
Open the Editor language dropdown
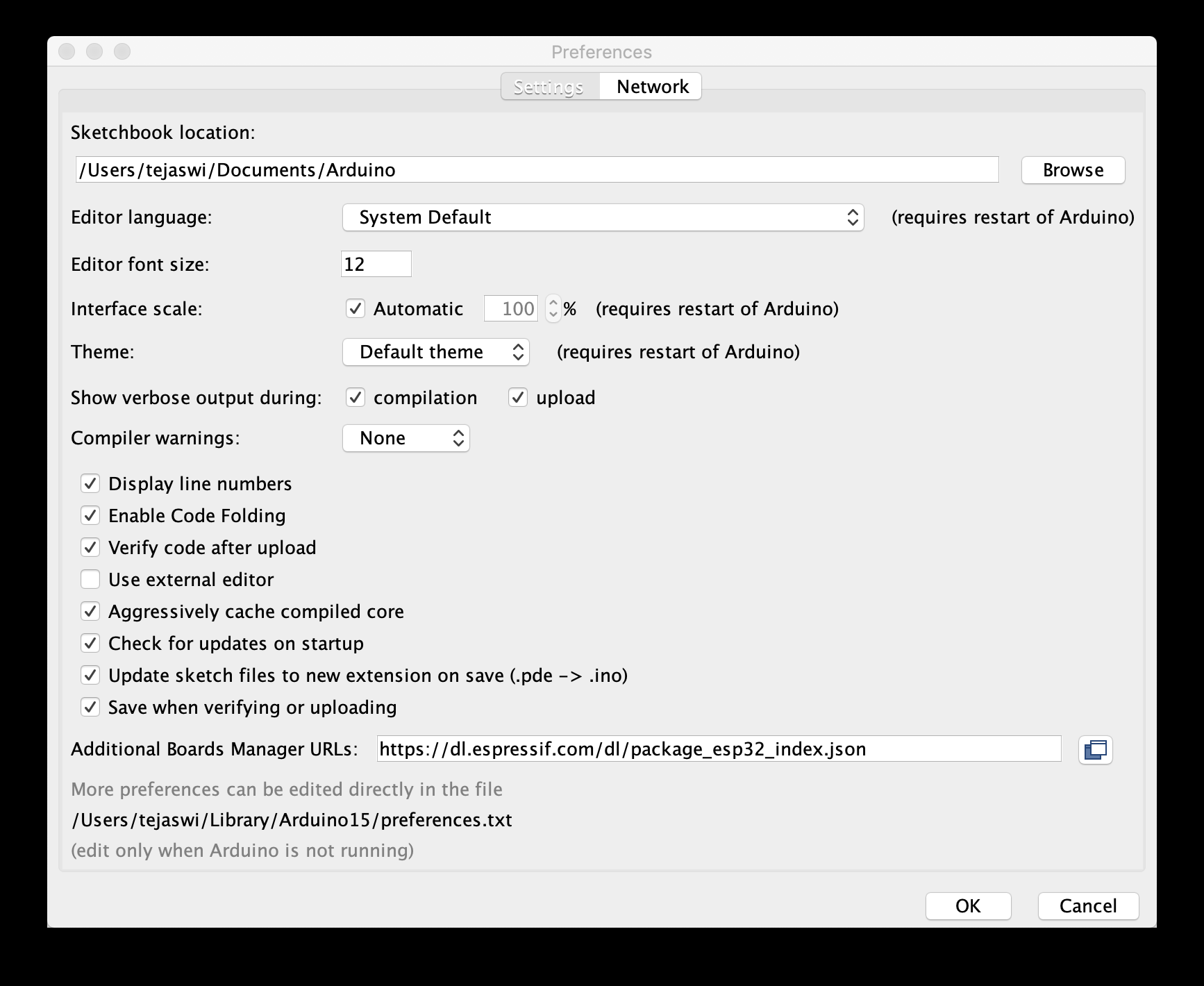click(x=603, y=217)
